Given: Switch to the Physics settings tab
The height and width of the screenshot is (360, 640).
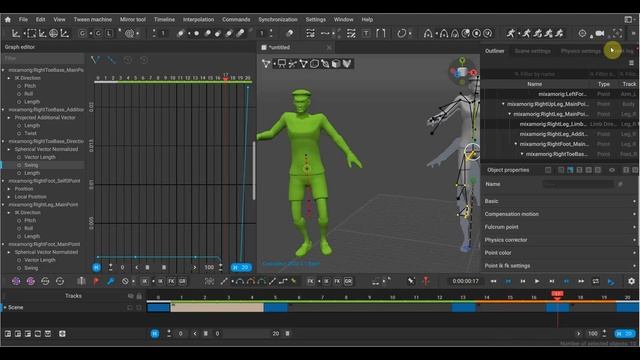Looking at the screenshot, I should click(581, 51).
